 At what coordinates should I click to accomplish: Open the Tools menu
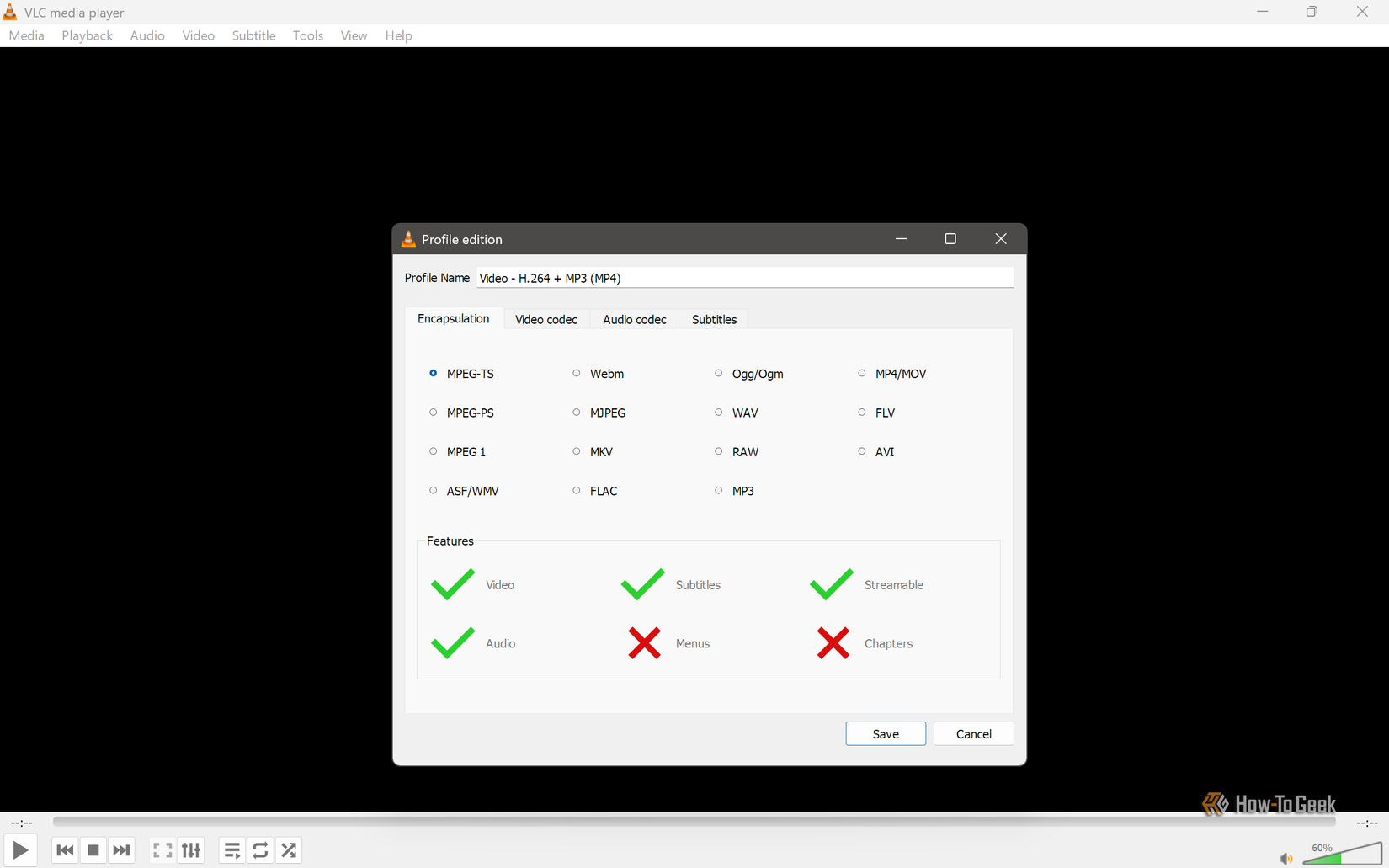(x=308, y=35)
